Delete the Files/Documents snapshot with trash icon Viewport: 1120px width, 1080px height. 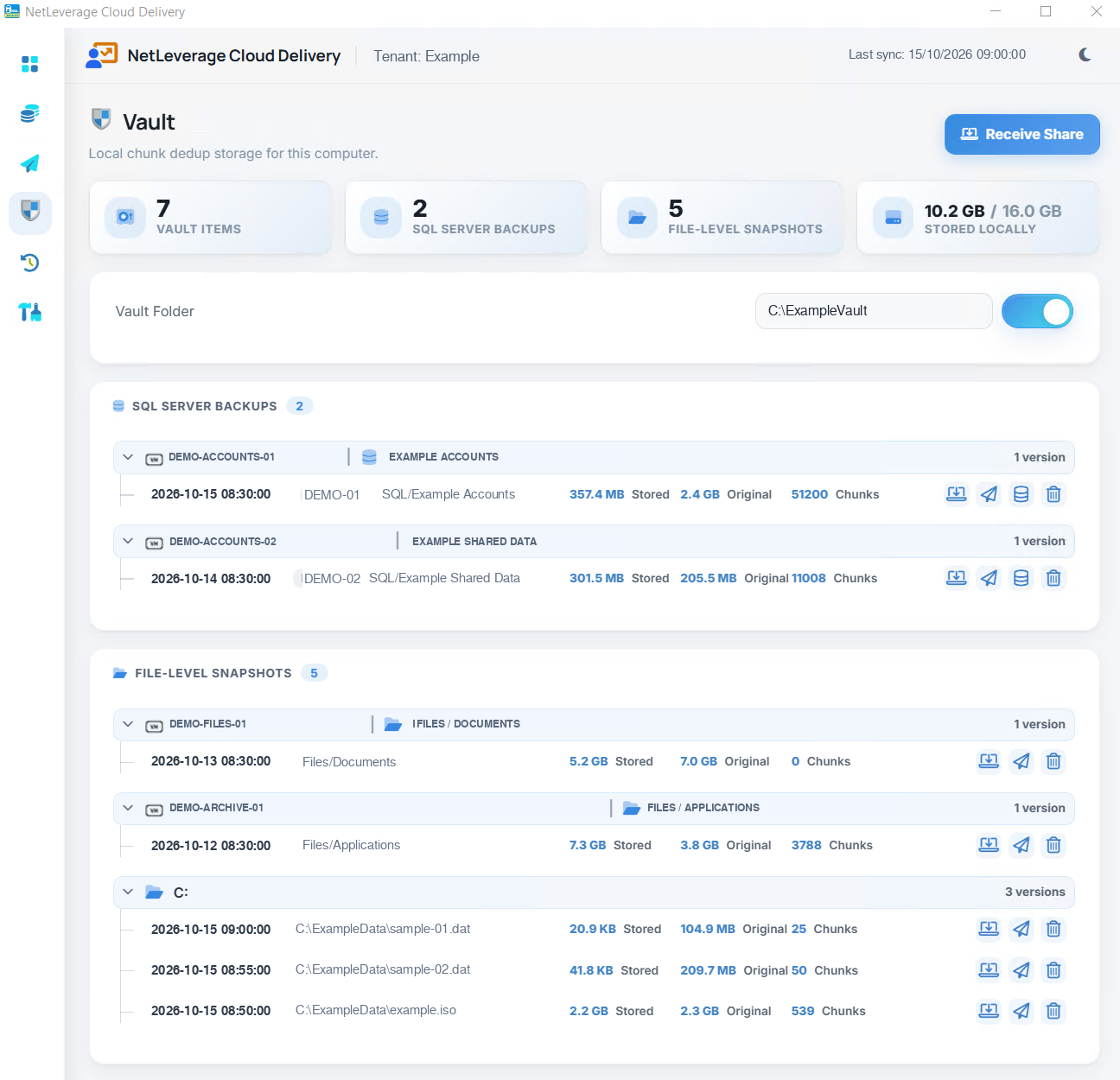point(1053,761)
